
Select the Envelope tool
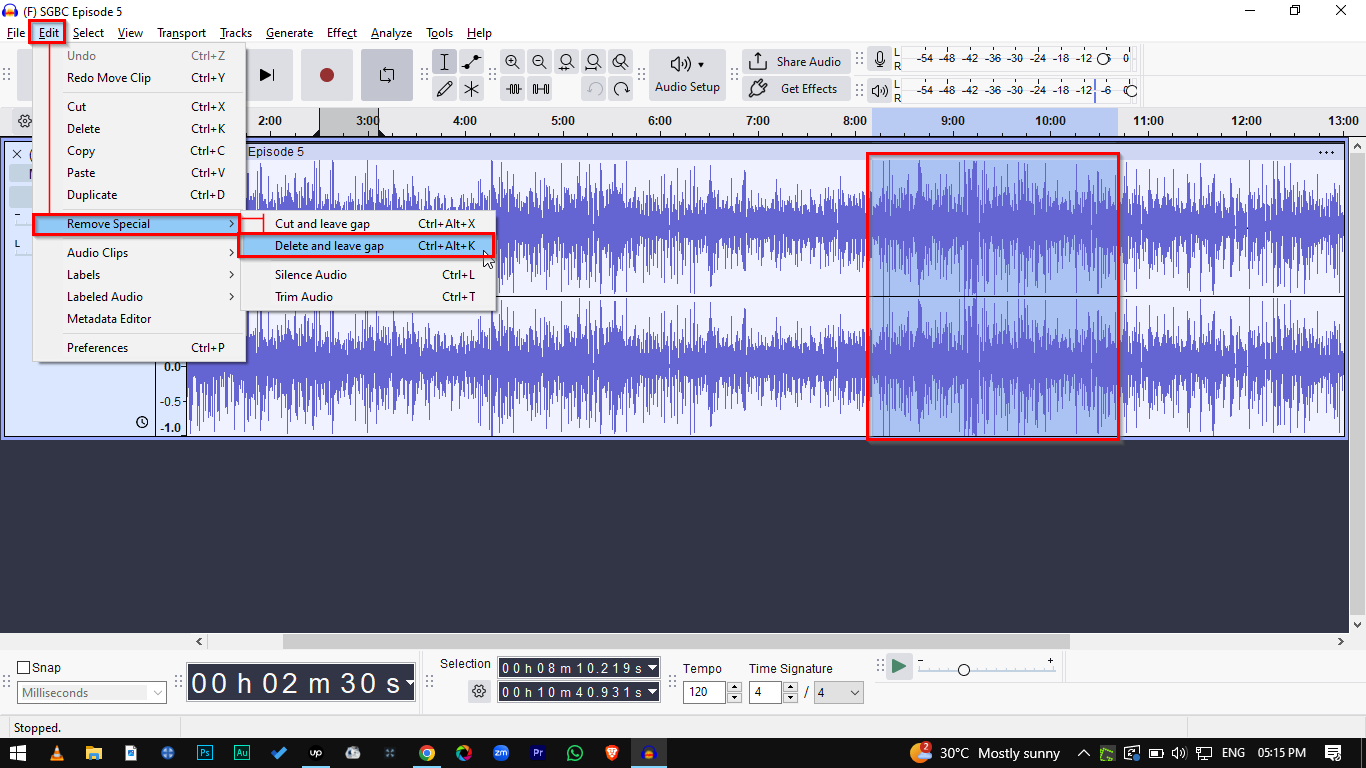coord(471,62)
